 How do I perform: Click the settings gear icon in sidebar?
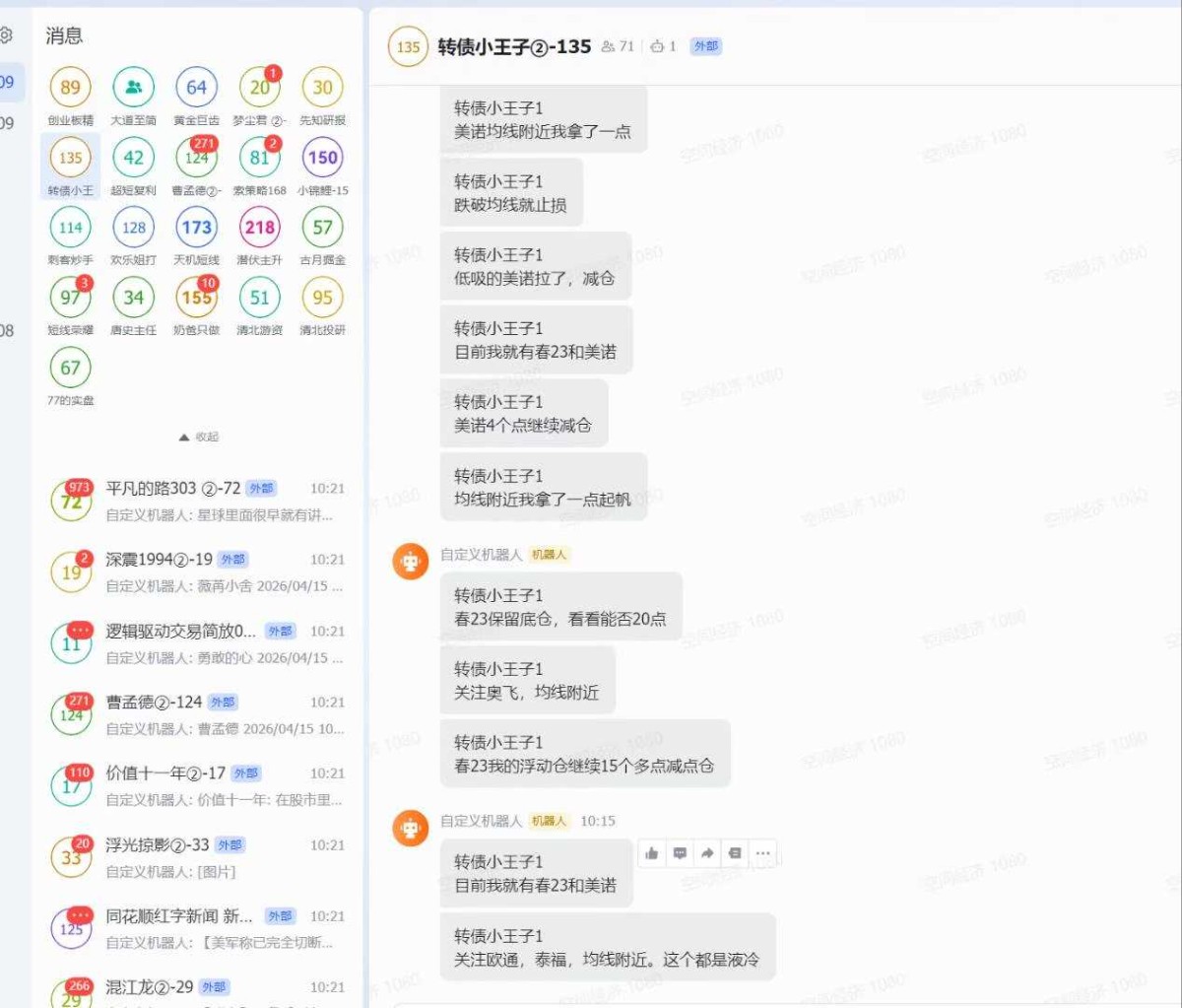click(6, 35)
